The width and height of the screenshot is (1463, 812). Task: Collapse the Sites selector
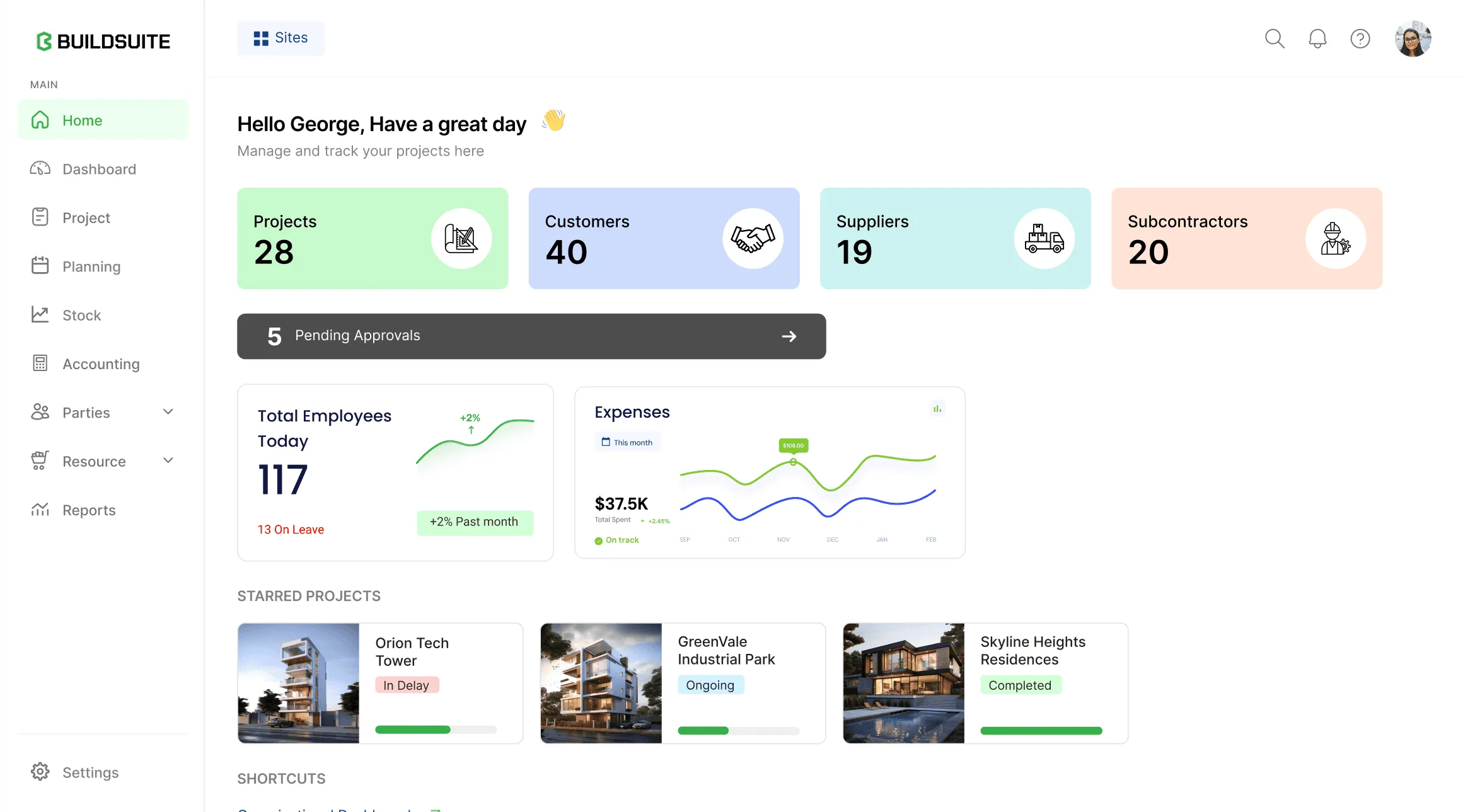(280, 38)
